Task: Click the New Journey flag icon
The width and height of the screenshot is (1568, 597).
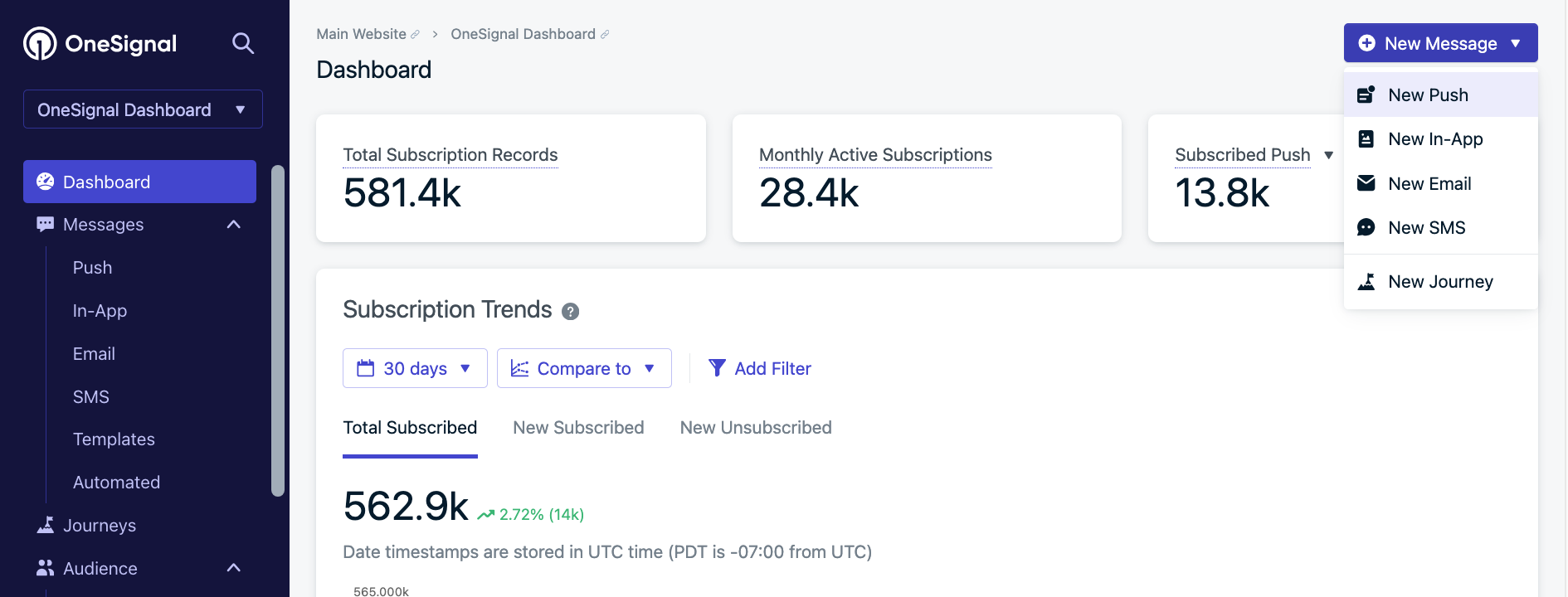Action: tap(1366, 281)
